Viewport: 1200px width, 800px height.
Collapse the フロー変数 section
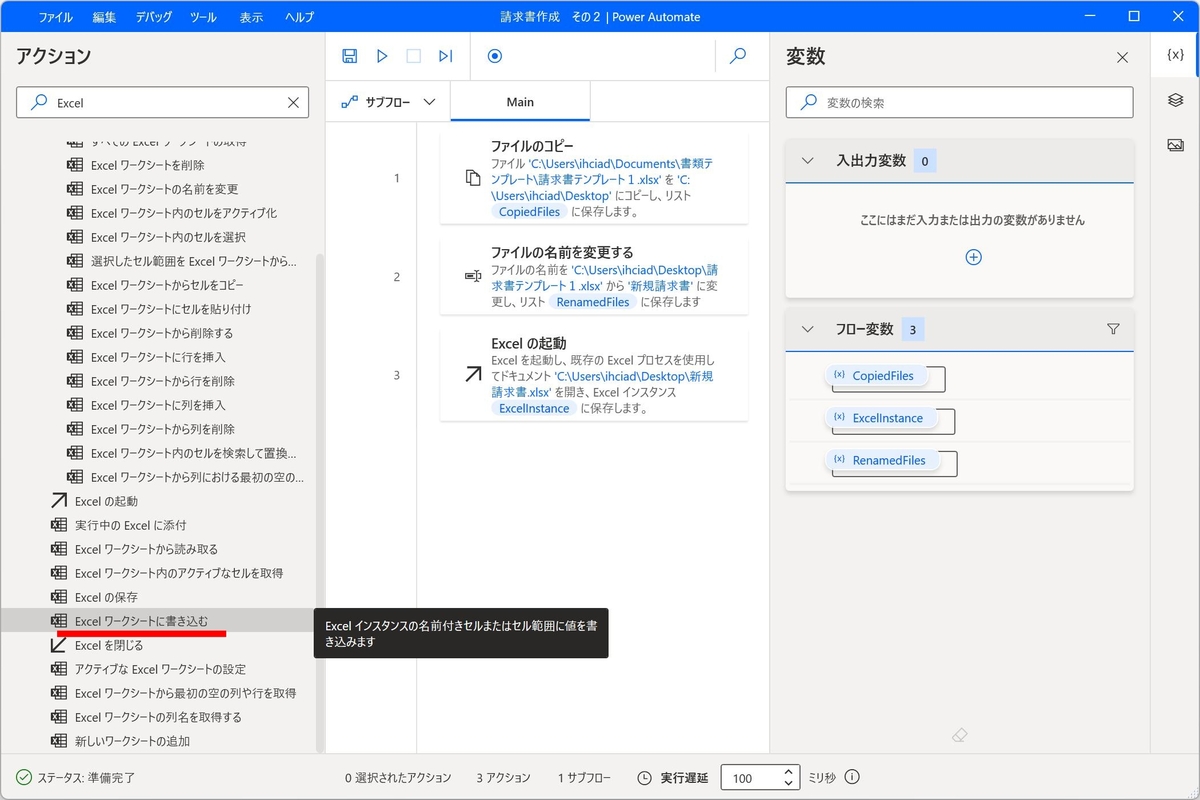(x=808, y=329)
